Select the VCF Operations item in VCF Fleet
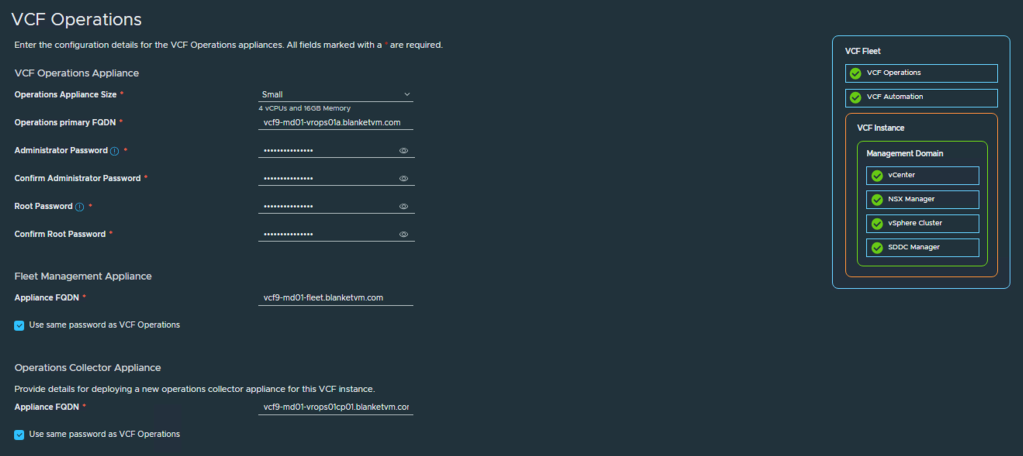This screenshot has height=456, width=1023. (921, 73)
